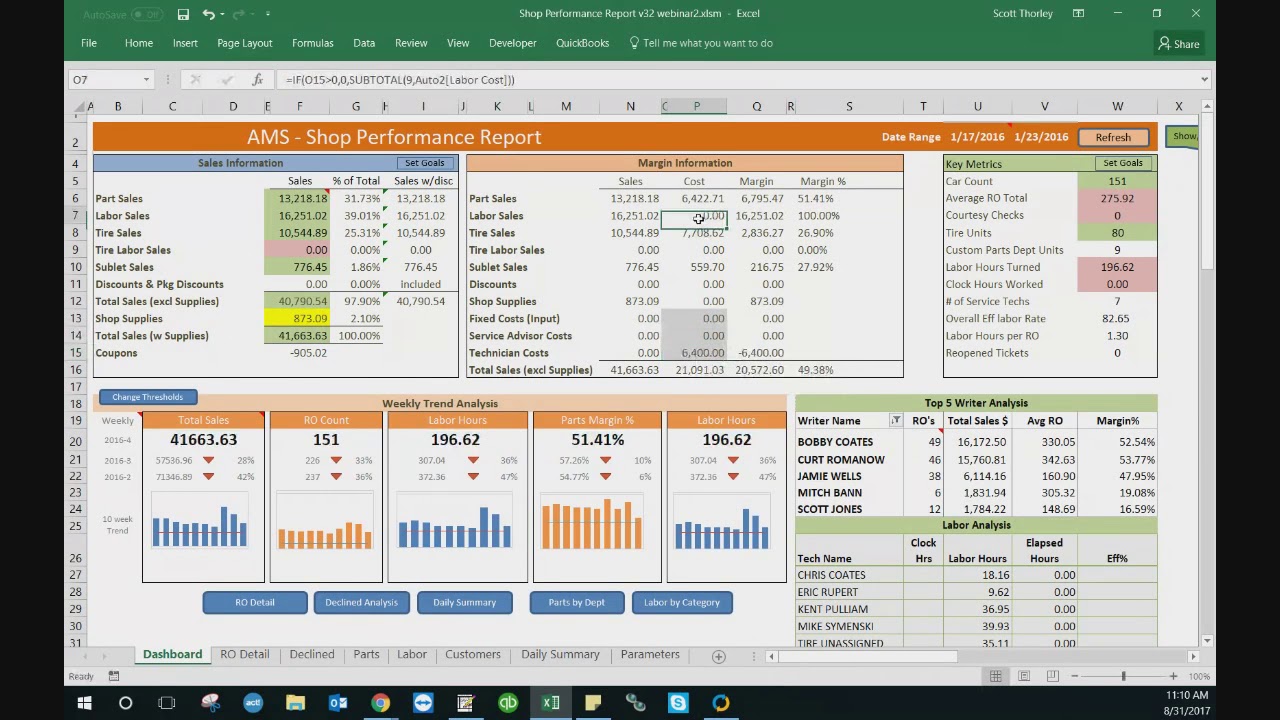Click Set Goals in Key Metrics
This screenshot has width=1280, height=720.
1123,163
